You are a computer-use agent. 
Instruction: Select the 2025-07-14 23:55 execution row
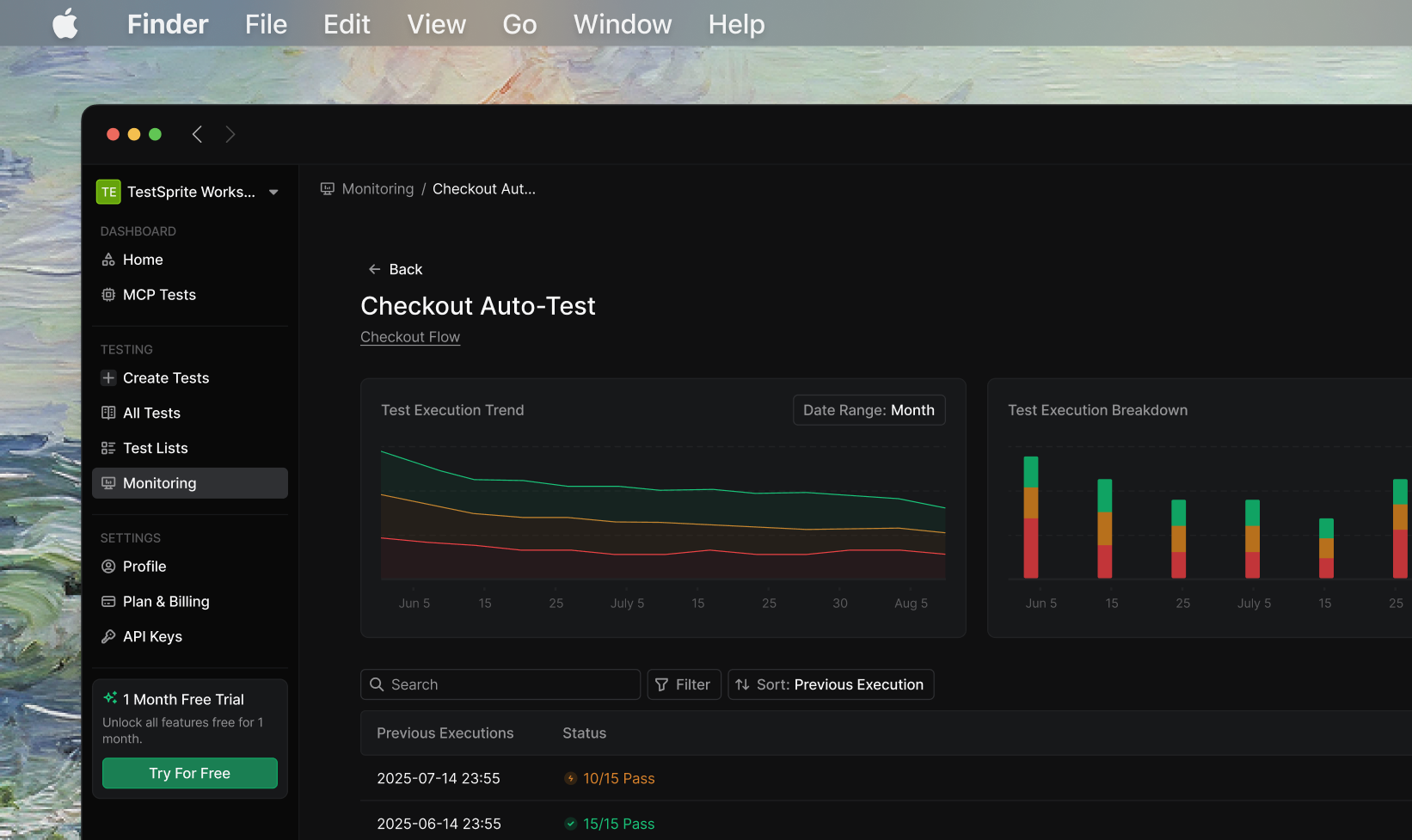pos(886,778)
